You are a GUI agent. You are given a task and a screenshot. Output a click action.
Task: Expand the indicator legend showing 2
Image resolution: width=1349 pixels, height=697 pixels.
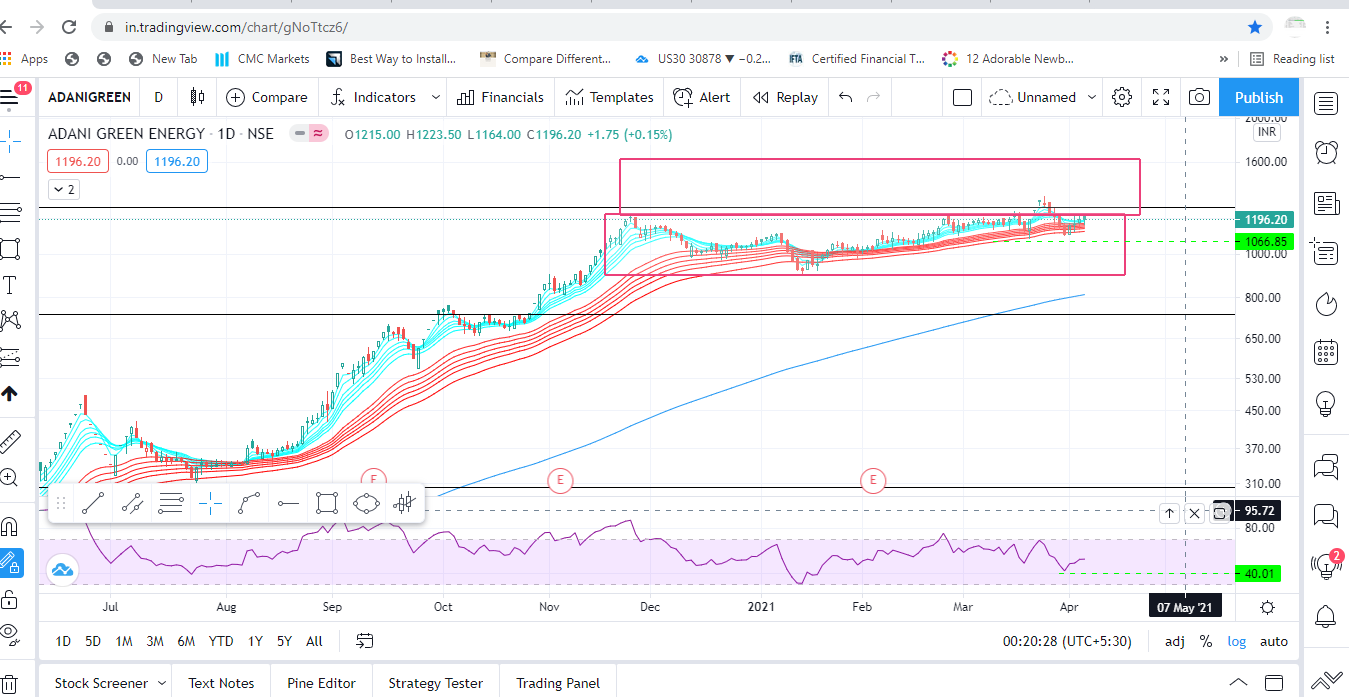tap(64, 189)
